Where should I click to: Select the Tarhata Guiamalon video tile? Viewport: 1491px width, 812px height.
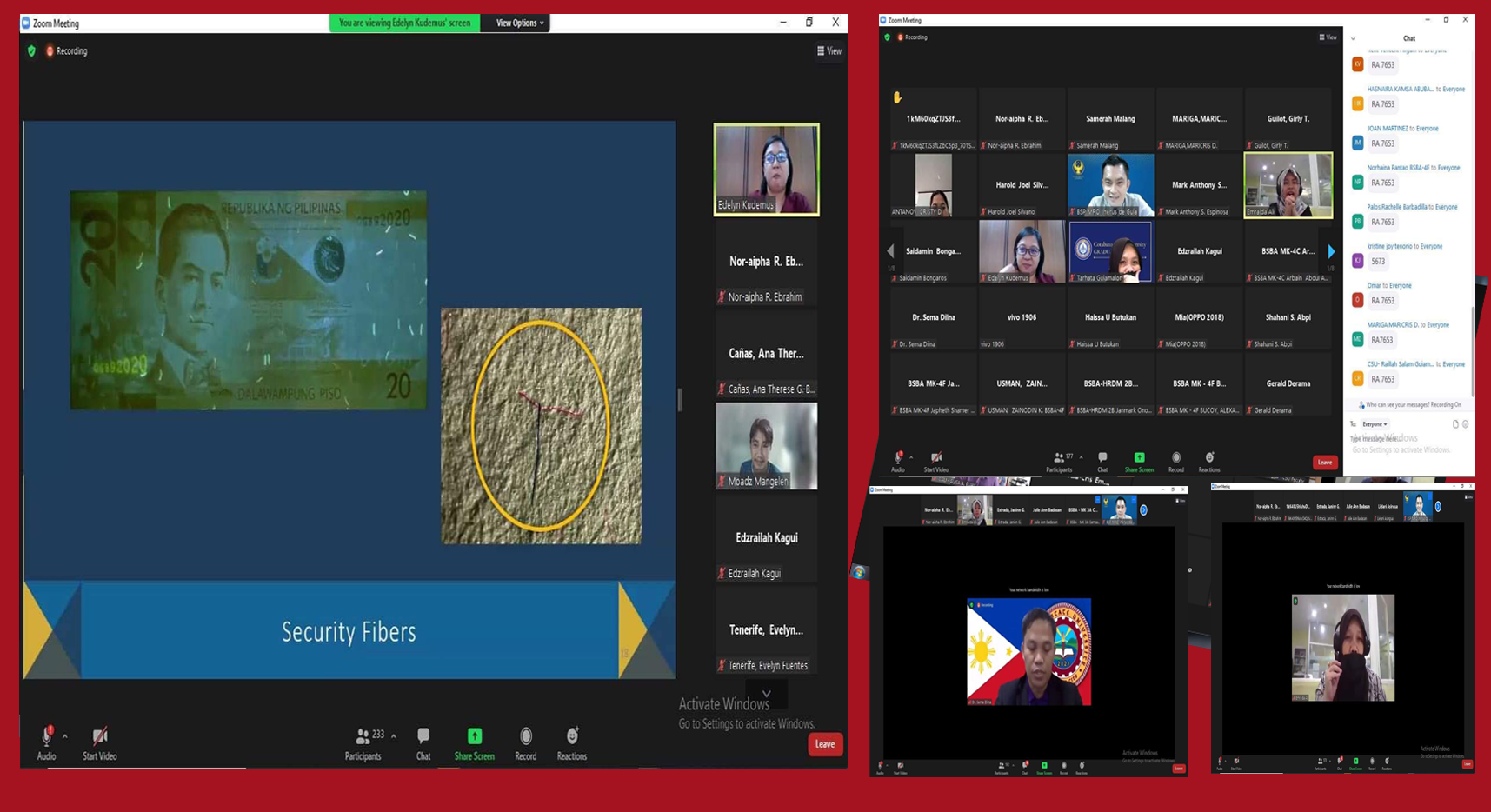(x=1110, y=251)
